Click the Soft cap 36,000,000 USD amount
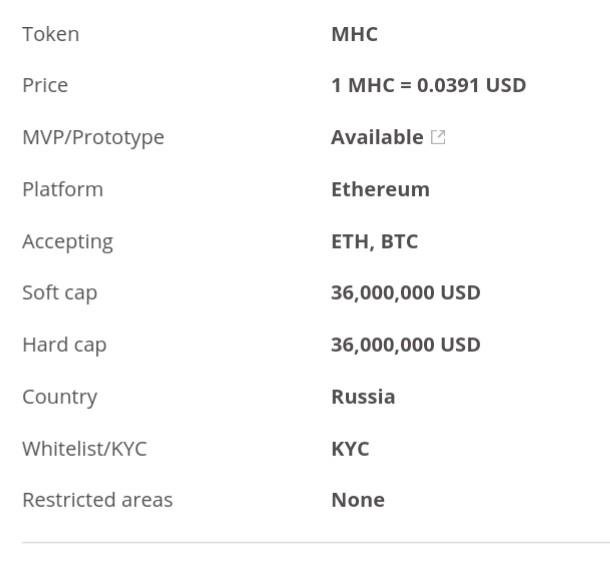 click(x=405, y=293)
